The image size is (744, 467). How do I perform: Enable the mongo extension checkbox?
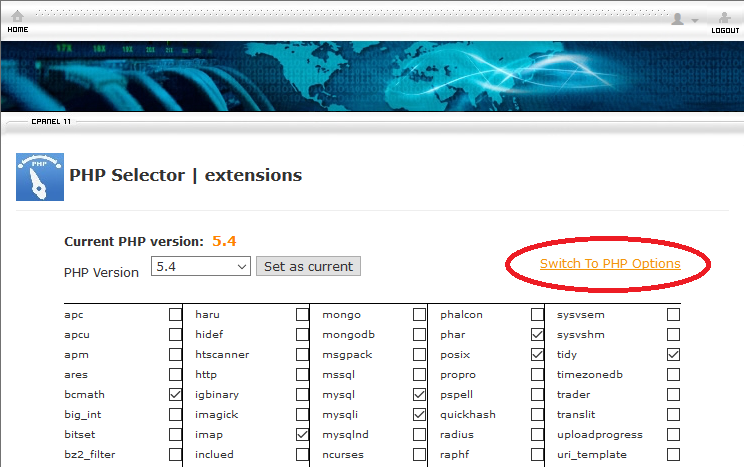click(419, 315)
